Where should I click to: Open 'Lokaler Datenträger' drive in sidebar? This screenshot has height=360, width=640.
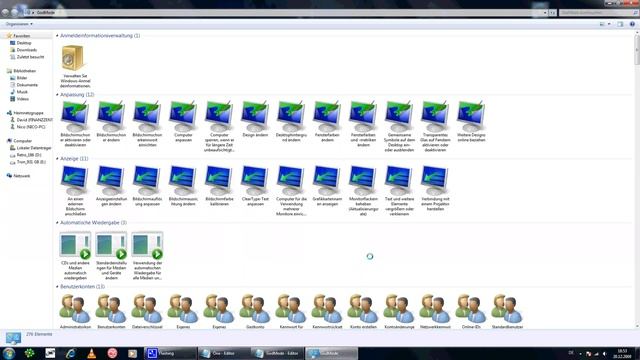34,148
